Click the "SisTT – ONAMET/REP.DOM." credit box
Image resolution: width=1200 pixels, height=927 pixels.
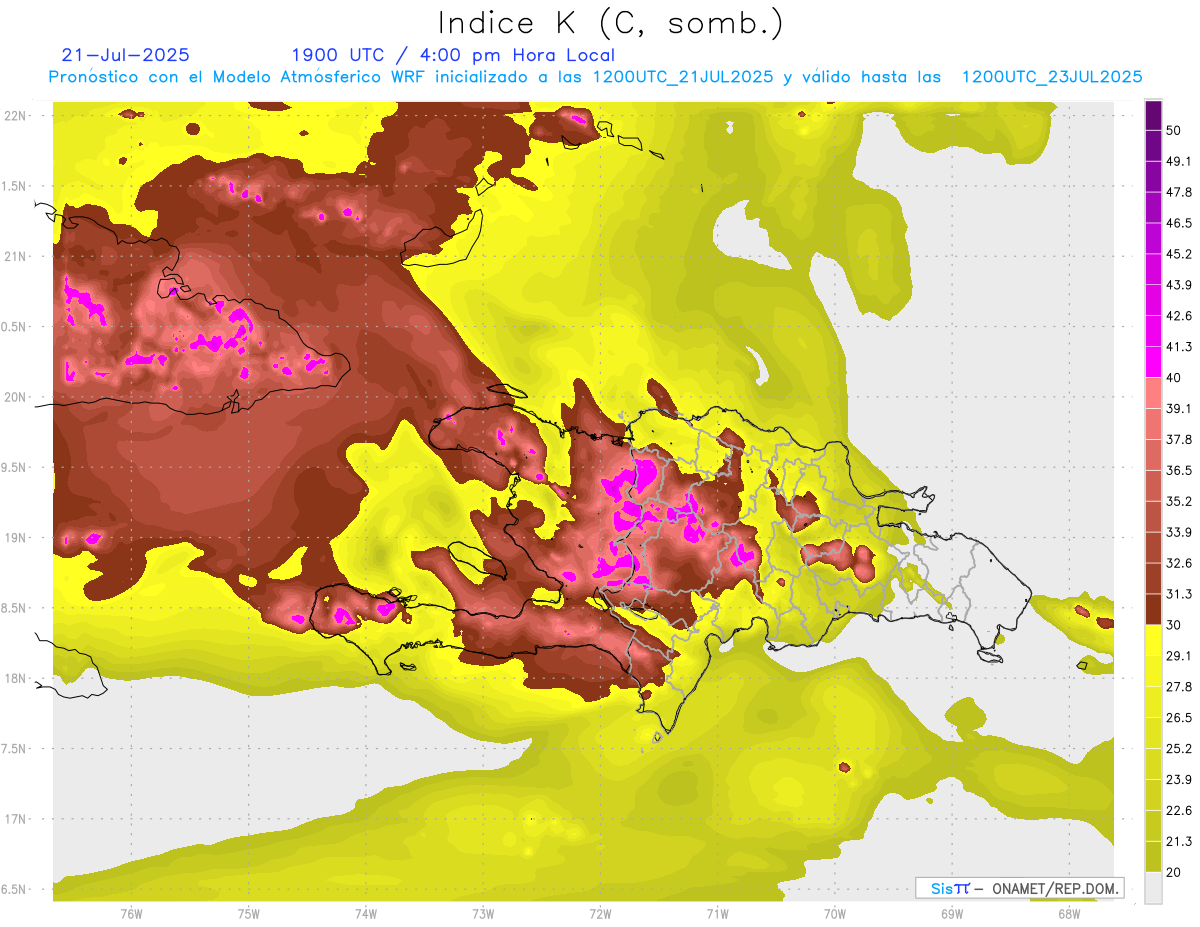(1020, 888)
